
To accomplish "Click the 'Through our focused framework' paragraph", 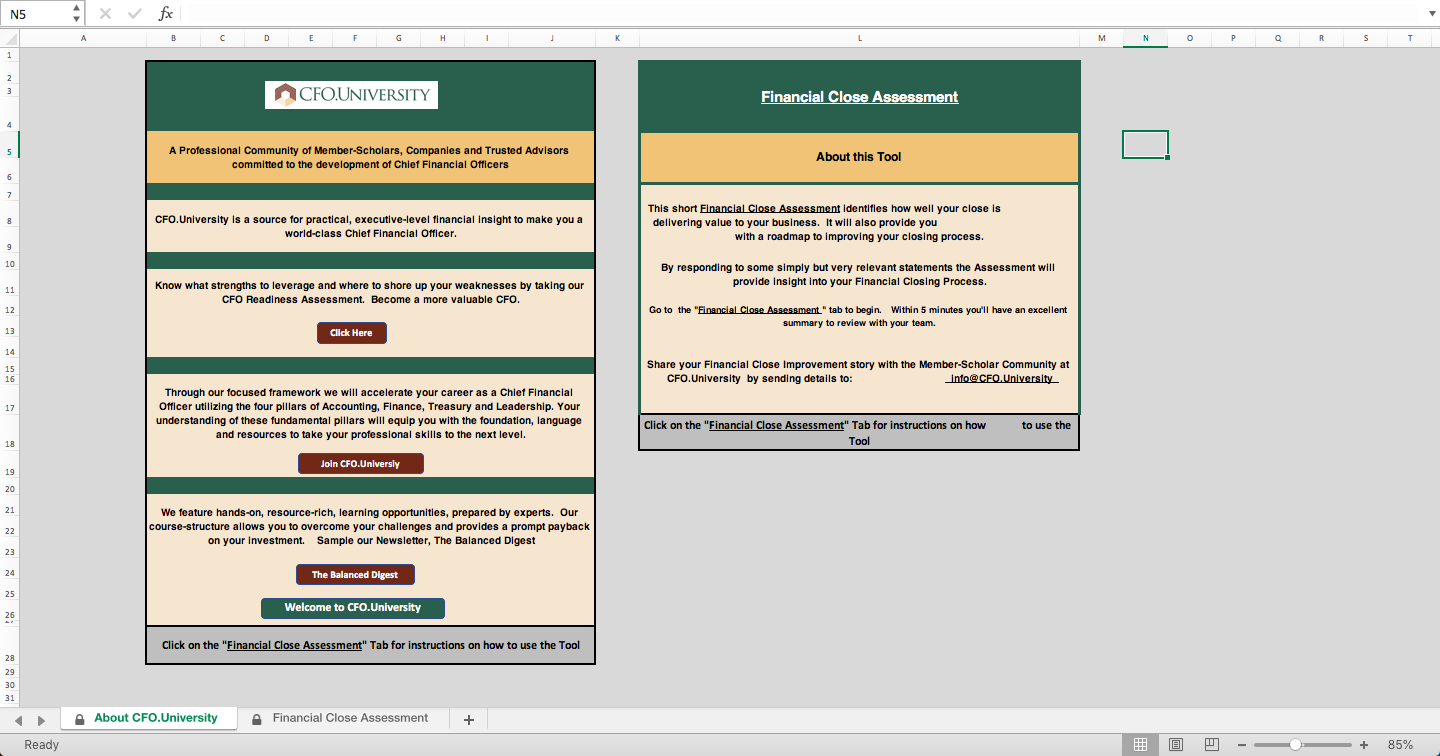I will coord(369,414).
